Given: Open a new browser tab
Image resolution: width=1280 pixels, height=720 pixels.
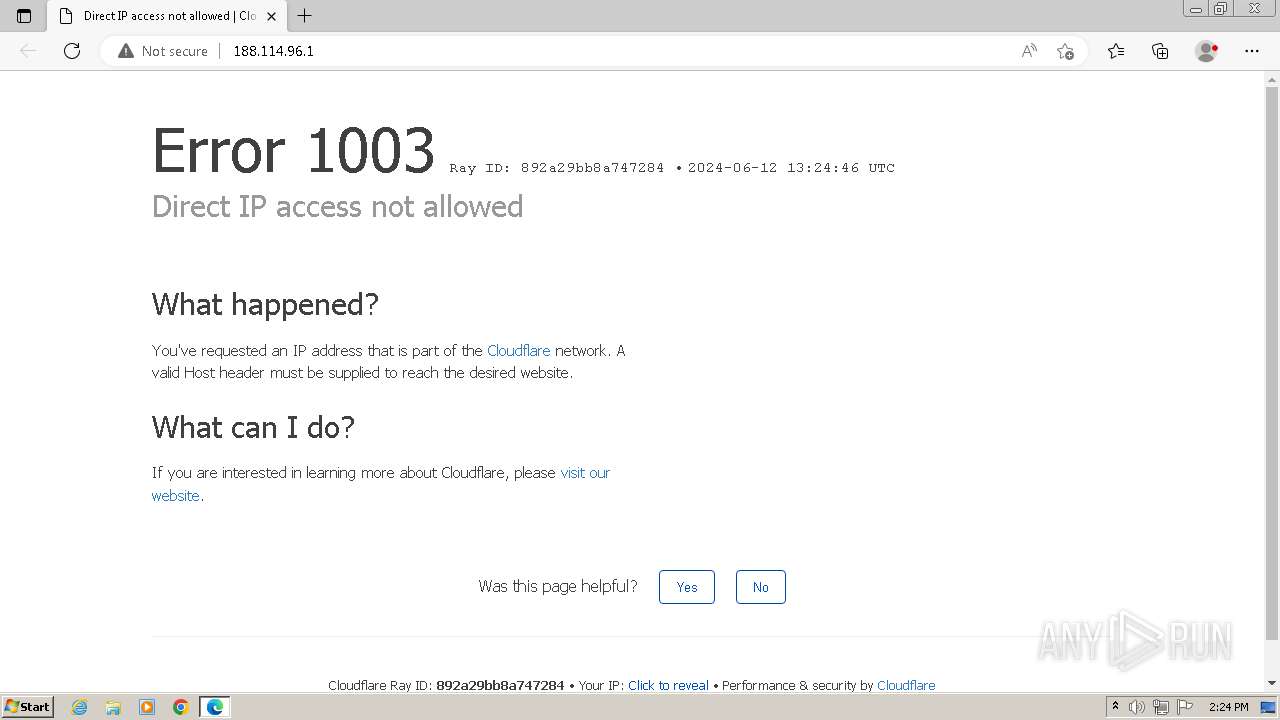Looking at the screenshot, I should point(305,16).
